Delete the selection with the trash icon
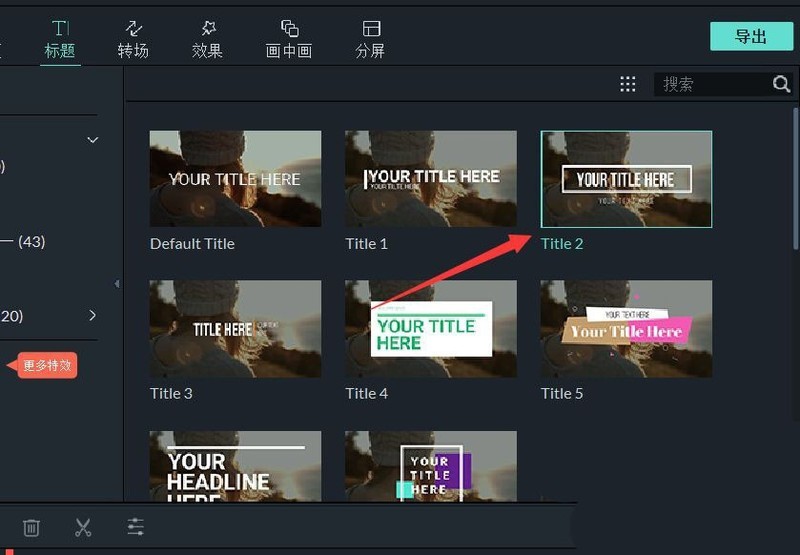This screenshot has width=800, height=555. pyautogui.click(x=31, y=527)
